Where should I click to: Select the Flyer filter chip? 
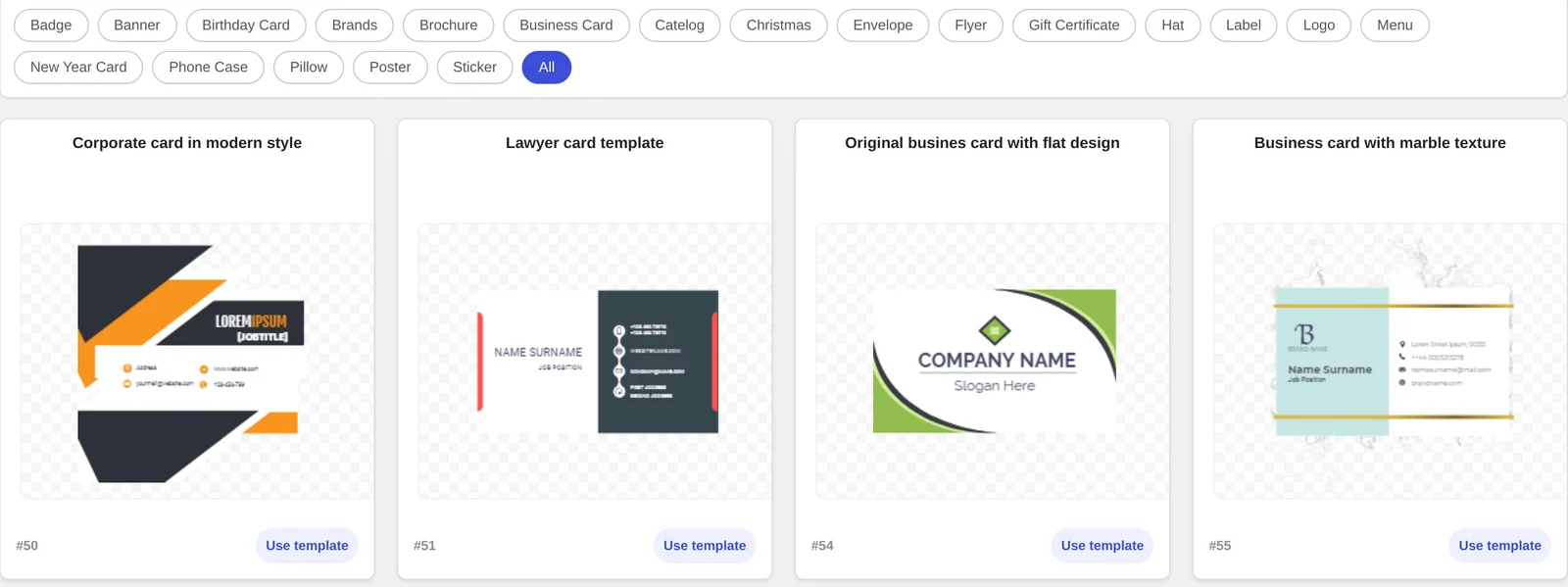(x=971, y=25)
